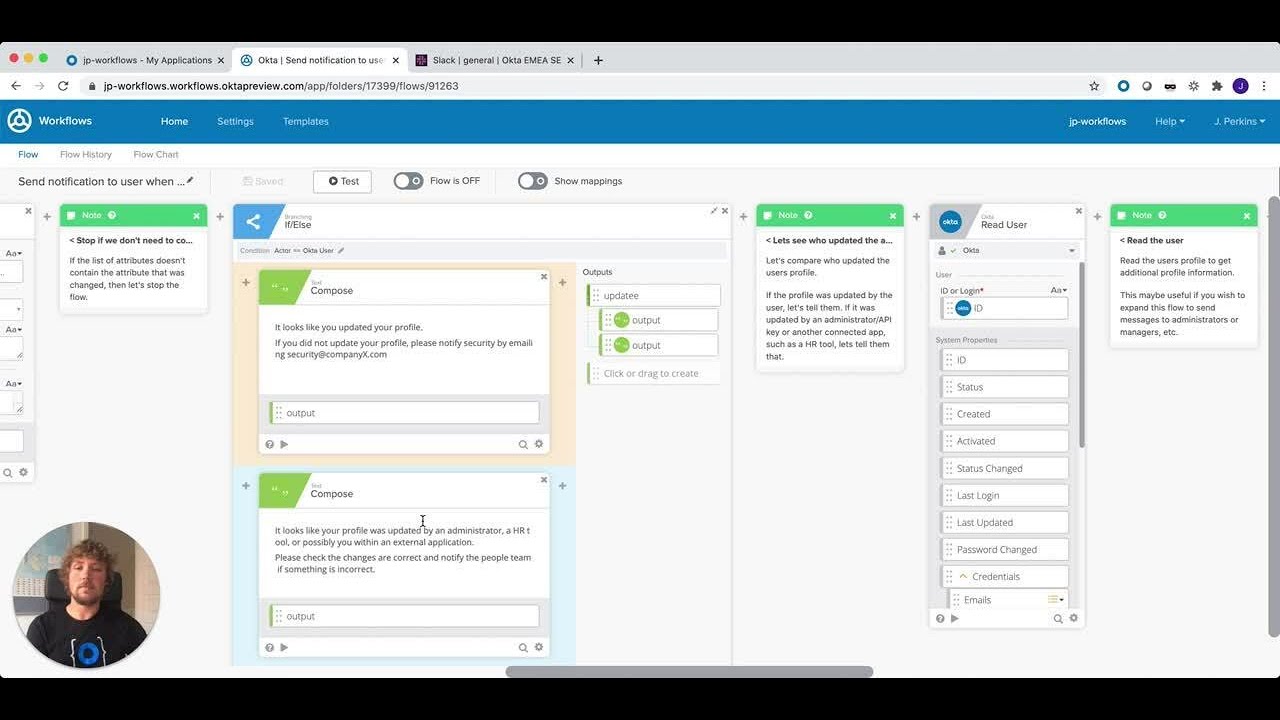Go to Home in top navigation

pyautogui.click(x=174, y=121)
